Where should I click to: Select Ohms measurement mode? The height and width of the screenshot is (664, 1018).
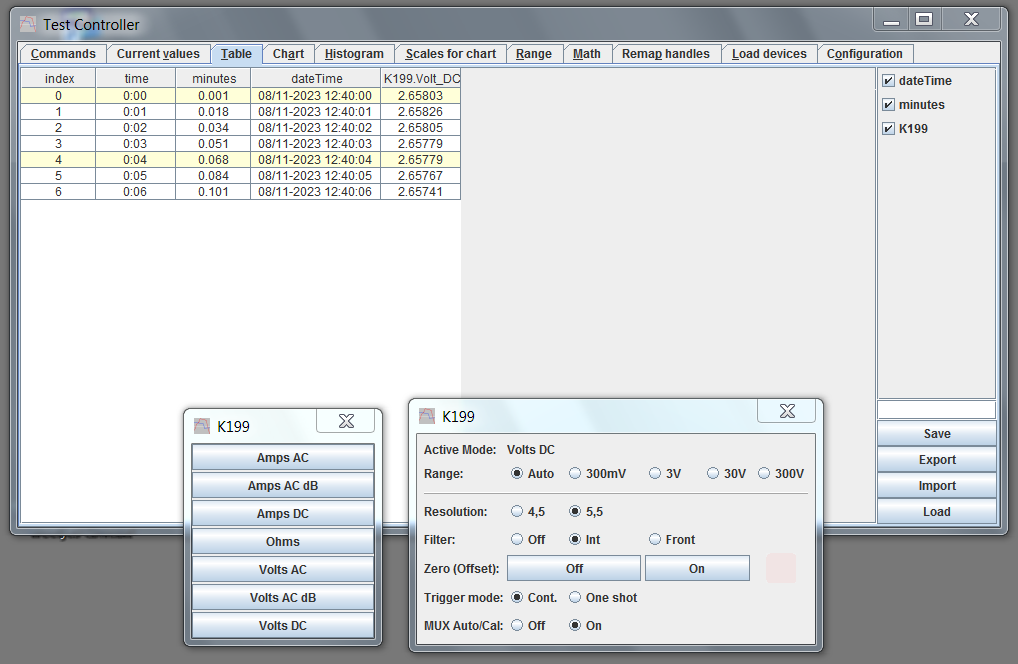click(x=283, y=542)
